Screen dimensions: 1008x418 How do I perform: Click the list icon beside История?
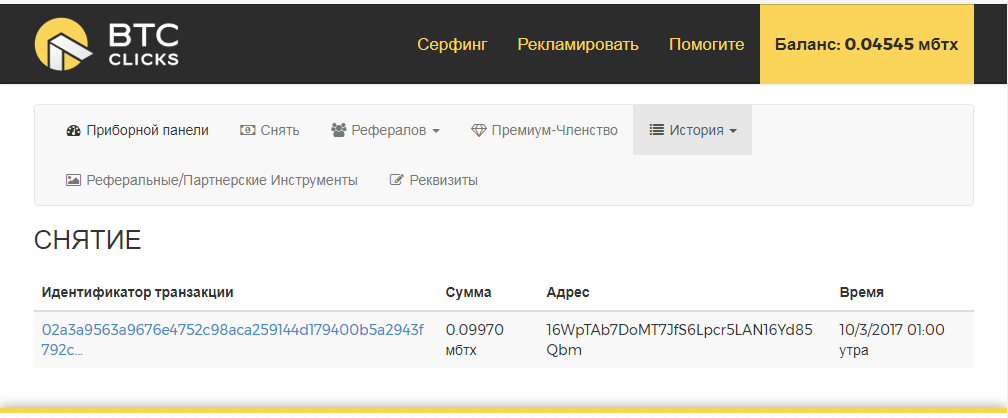click(657, 131)
